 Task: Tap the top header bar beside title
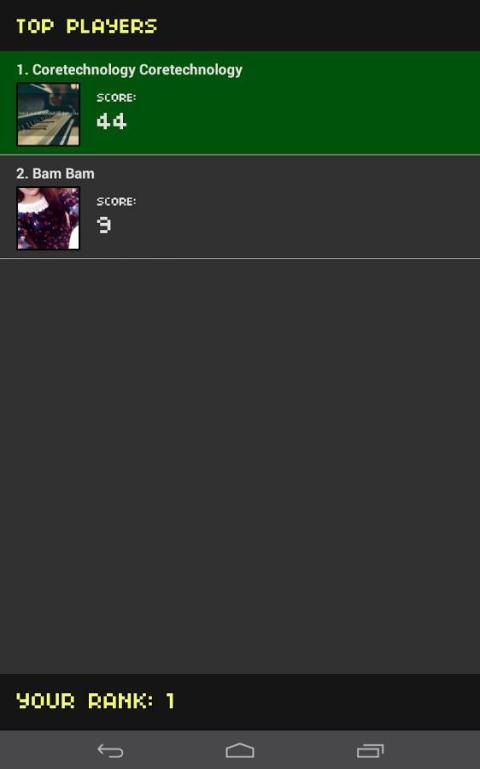coord(319,26)
